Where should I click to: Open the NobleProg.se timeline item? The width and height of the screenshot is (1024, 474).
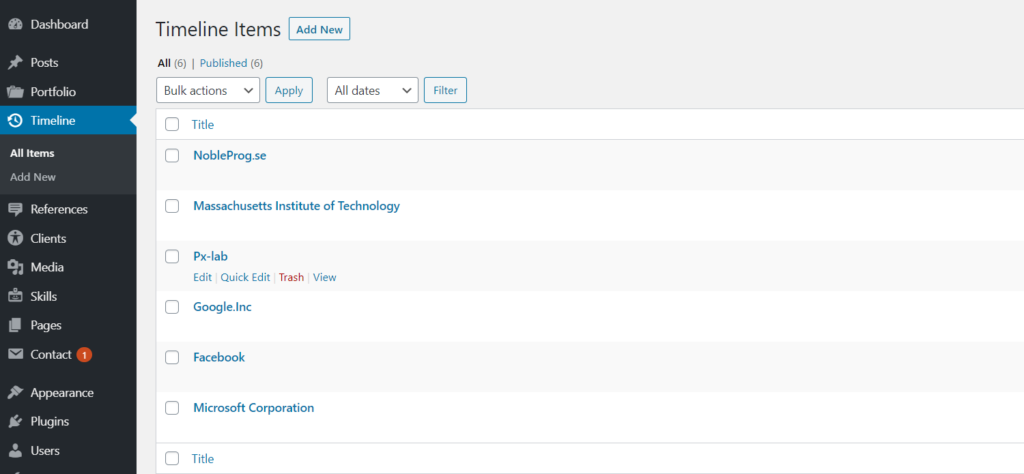pos(230,156)
